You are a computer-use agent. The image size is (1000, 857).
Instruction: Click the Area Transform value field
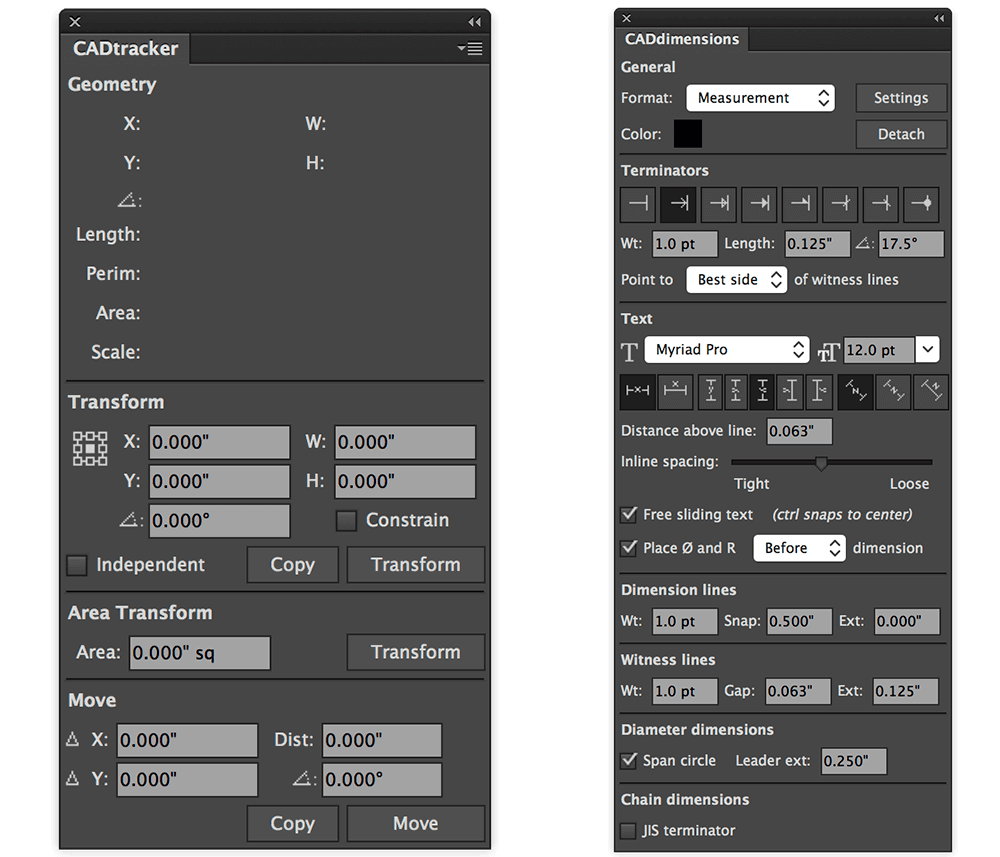point(199,653)
